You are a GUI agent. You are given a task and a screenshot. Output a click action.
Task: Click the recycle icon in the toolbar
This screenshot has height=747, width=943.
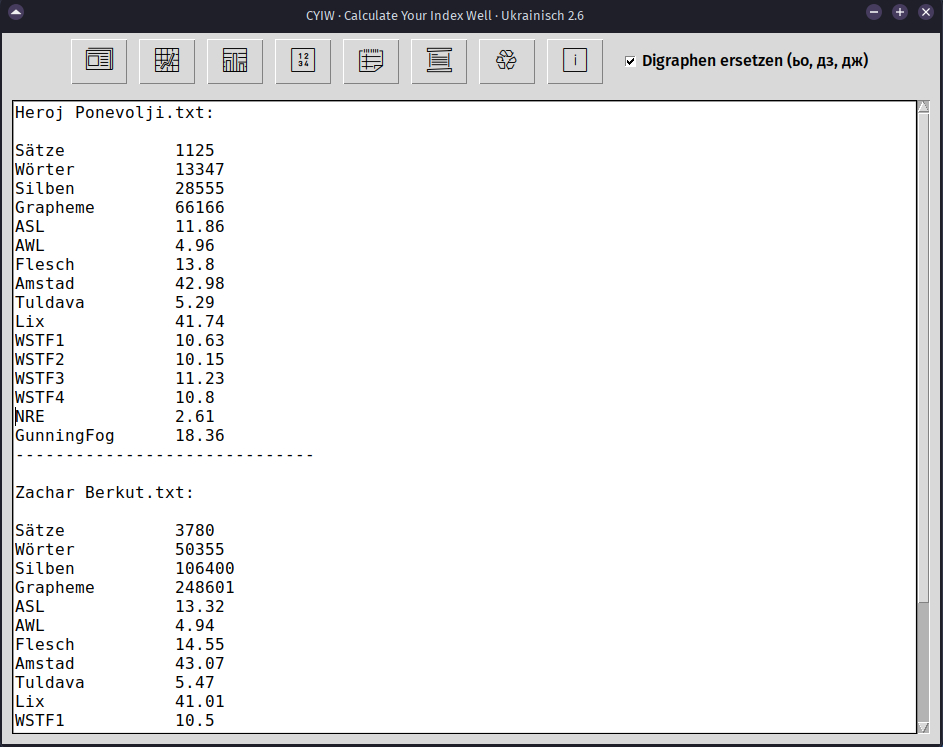tap(507, 61)
